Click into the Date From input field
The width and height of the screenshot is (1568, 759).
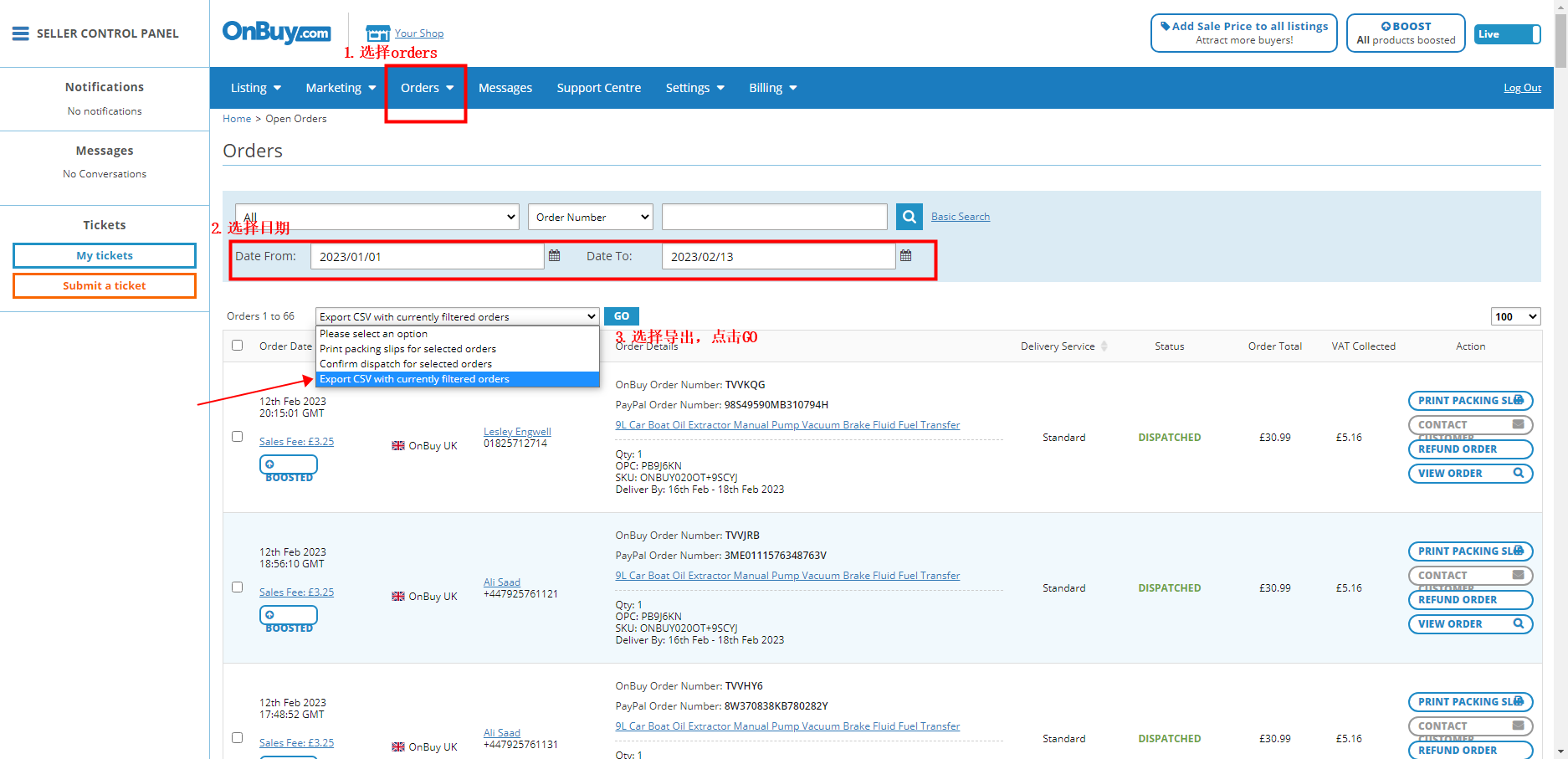pos(427,257)
